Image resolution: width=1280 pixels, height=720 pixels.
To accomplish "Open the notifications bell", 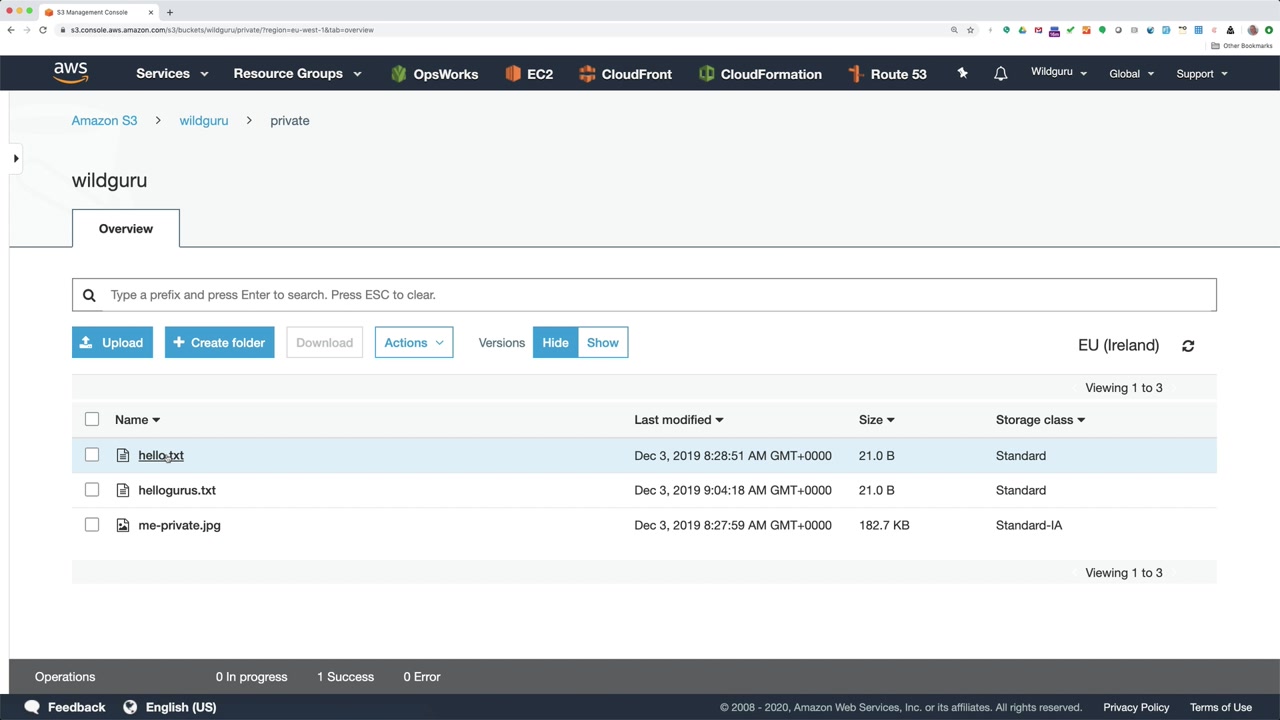I will tap(1000, 74).
